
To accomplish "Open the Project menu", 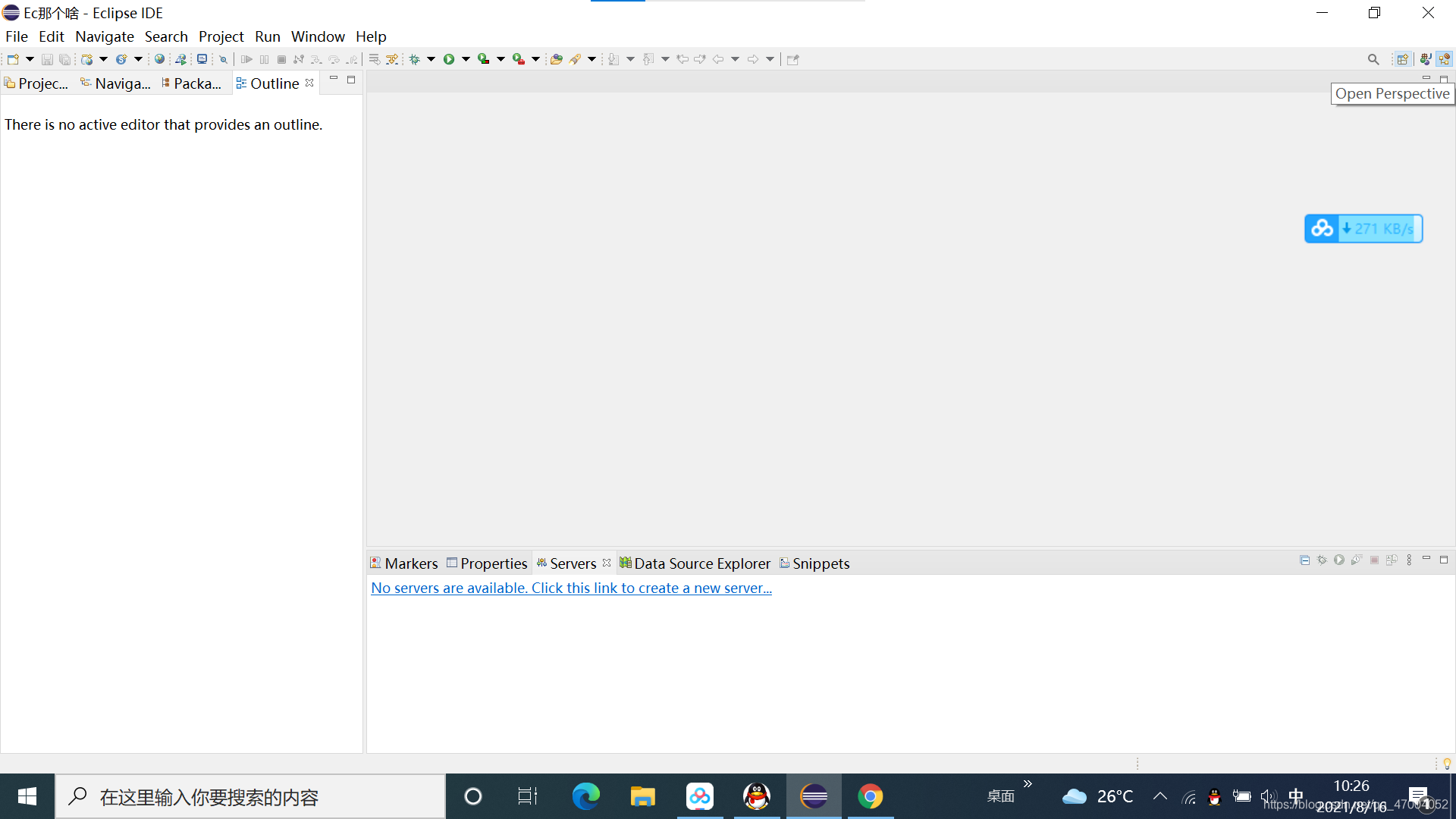I will (x=219, y=36).
